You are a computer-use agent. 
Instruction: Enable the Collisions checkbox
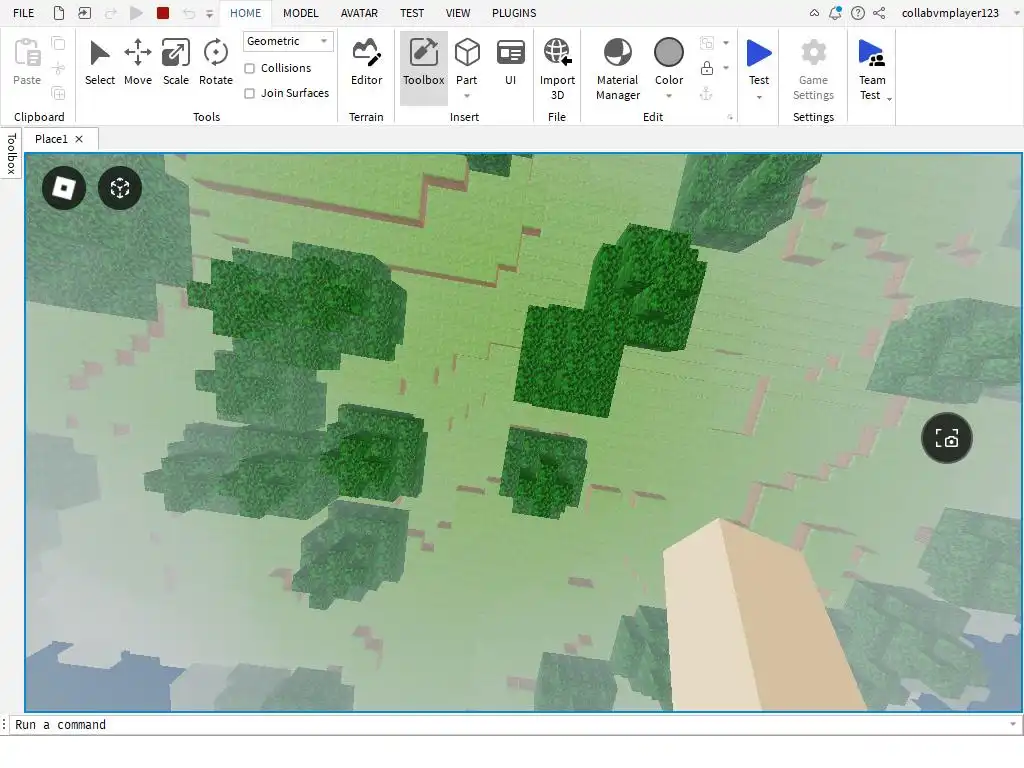(249, 69)
